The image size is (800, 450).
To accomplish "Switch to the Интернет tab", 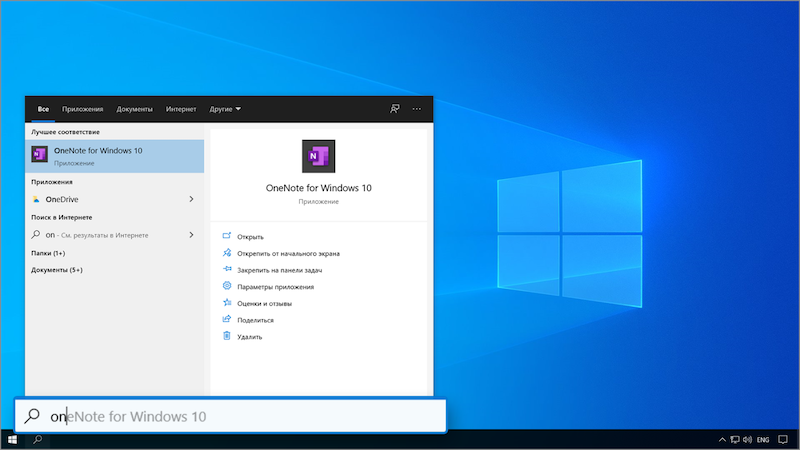I will pyautogui.click(x=181, y=109).
